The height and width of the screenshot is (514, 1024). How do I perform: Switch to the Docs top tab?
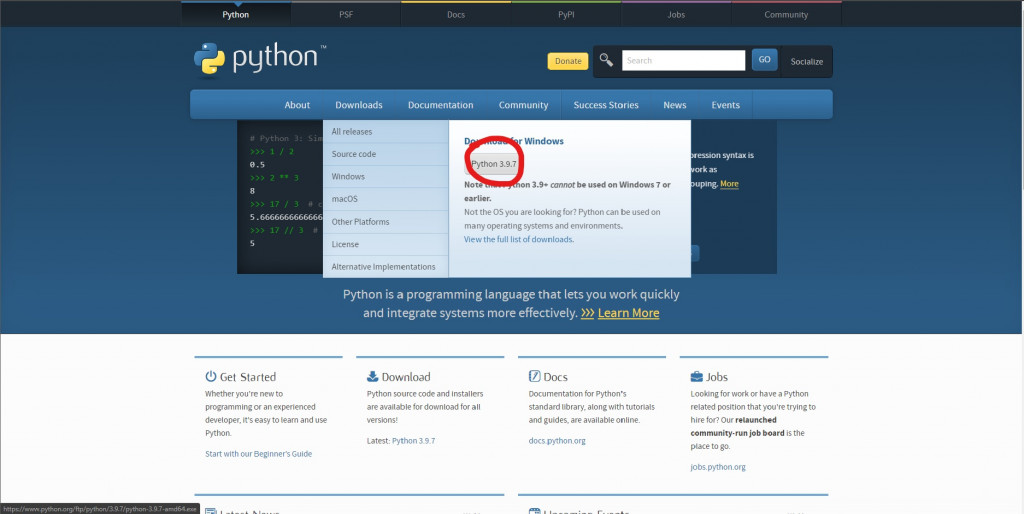pyautogui.click(x=456, y=14)
